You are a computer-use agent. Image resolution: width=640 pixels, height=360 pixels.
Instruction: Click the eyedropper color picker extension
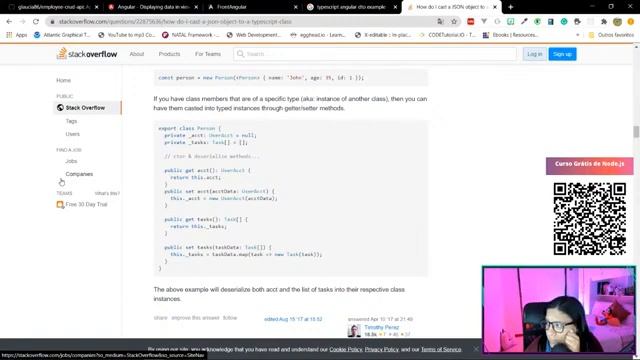(x=524, y=22)
